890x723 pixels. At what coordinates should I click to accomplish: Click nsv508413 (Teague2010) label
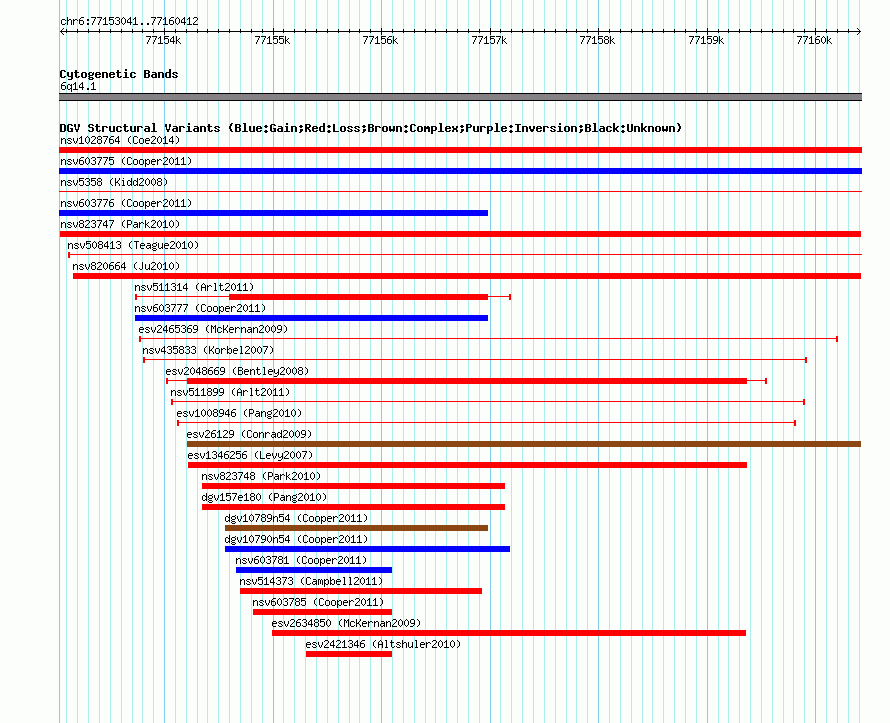133,245
